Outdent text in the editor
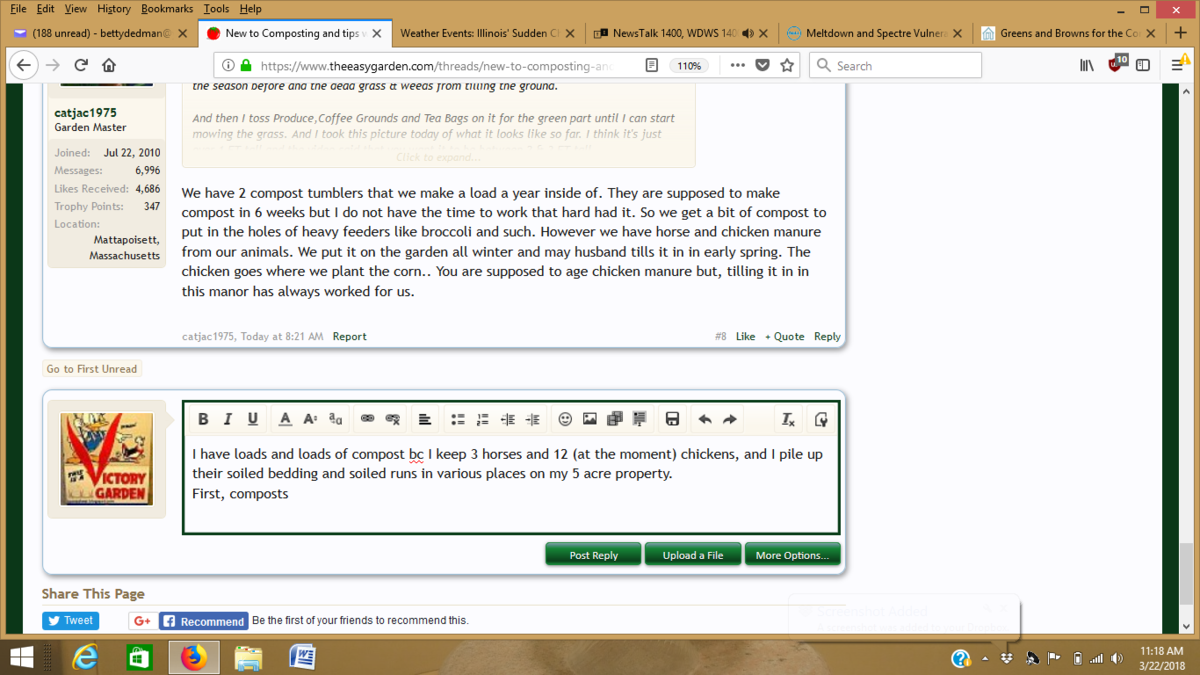This screenshot has width=1200, height=675. [507, 419]
